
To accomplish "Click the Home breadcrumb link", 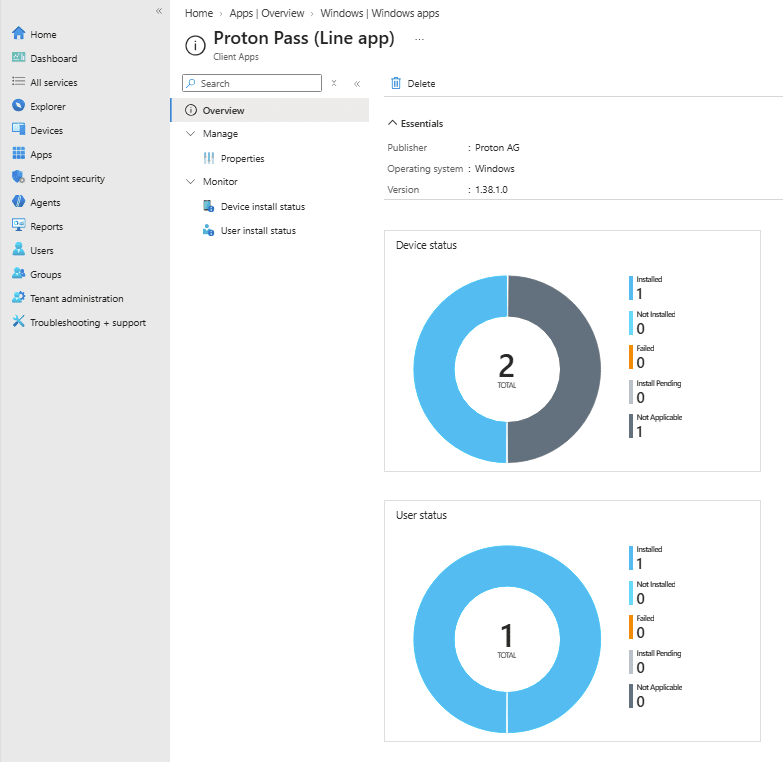I will coord(199,13).
